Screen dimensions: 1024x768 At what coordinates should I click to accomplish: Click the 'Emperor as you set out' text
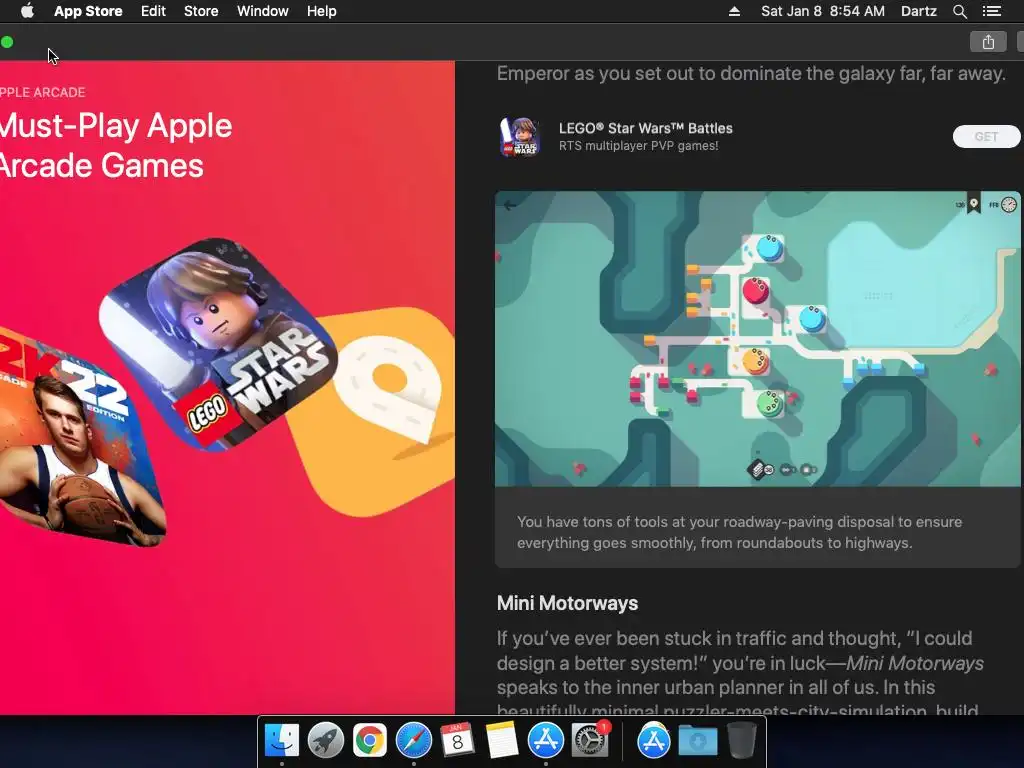[751, 73]
